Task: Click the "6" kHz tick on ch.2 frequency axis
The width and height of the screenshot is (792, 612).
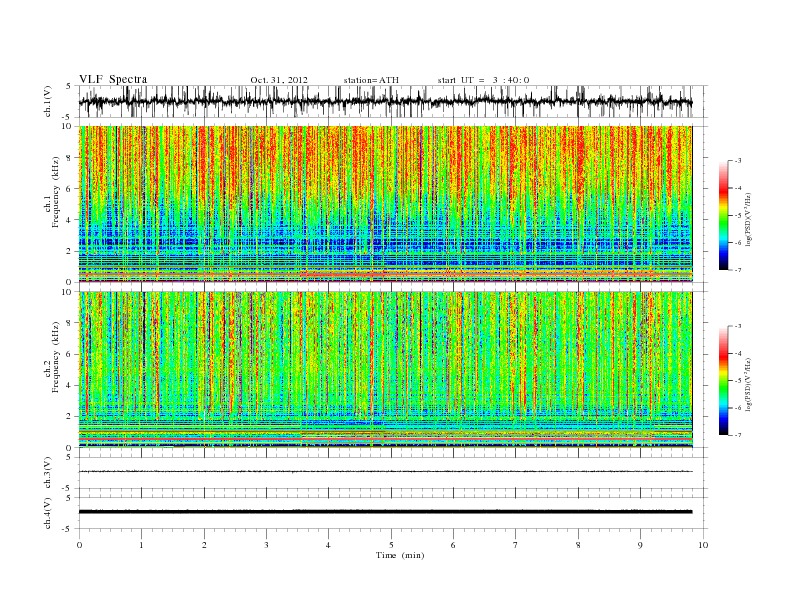Action: [x=69, y=354]
